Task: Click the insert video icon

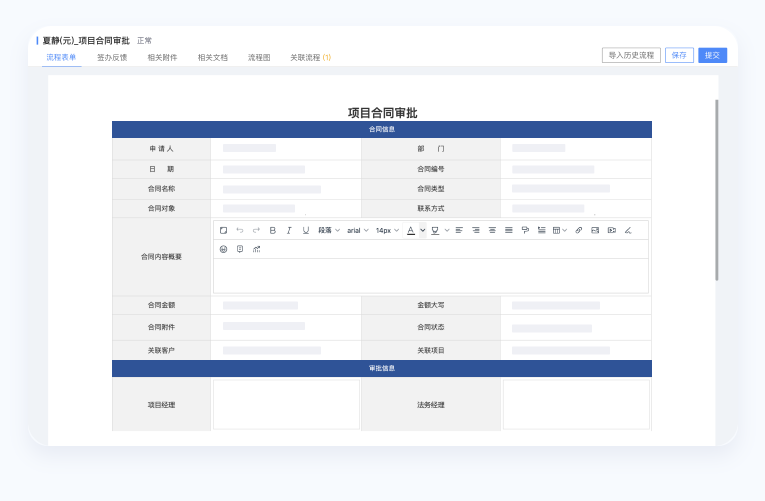Action: pyautogui.click(x=611, y=230)
